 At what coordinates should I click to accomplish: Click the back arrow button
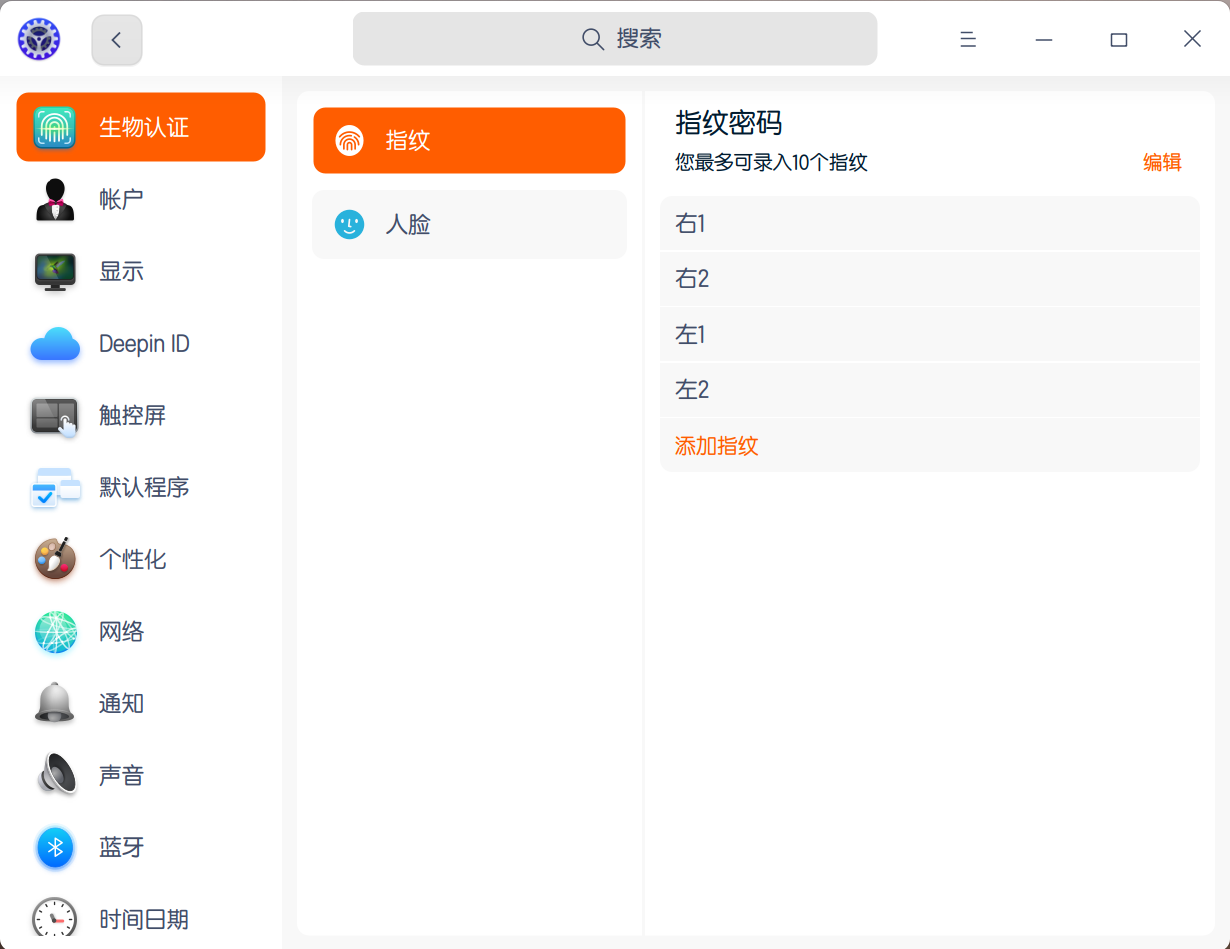(117, 40)
